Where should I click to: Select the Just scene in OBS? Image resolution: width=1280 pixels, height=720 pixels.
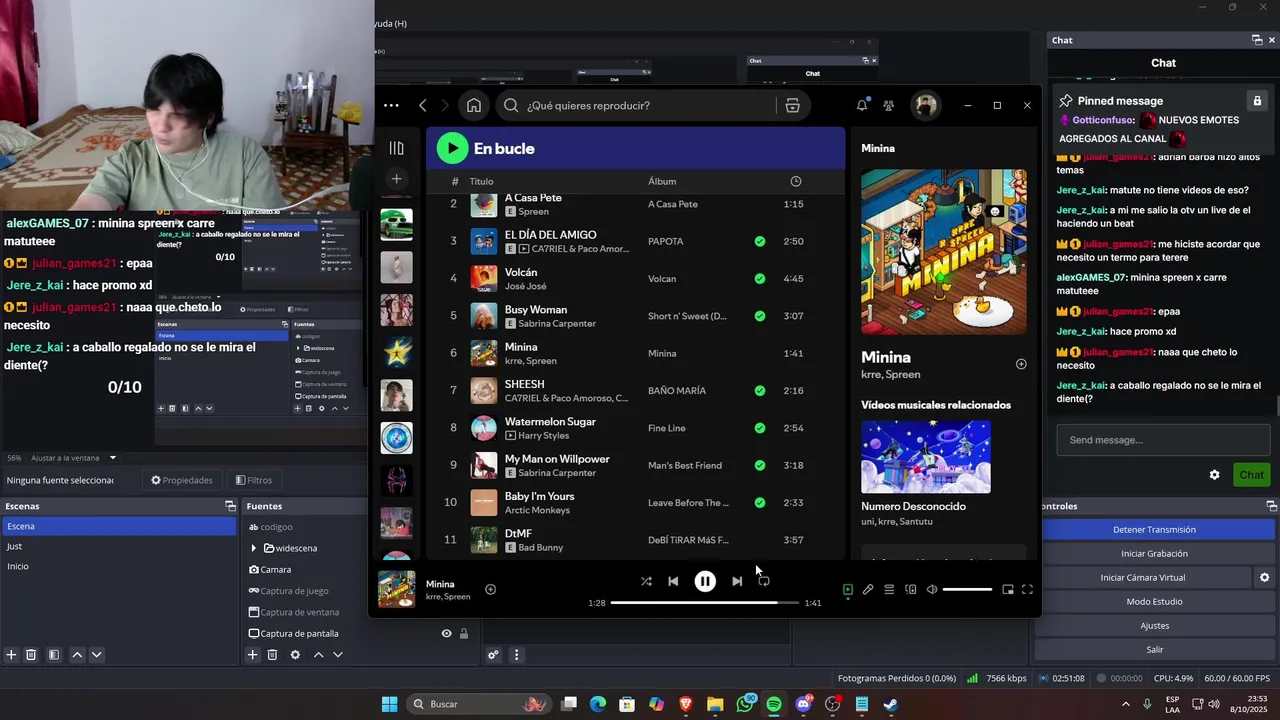click(x=118, y=546)
